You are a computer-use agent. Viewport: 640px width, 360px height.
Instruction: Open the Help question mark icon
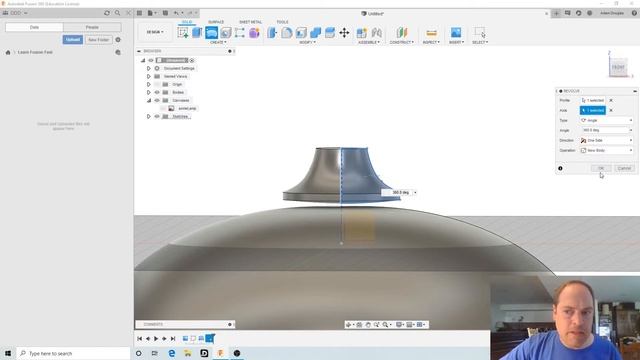coord(634,13)
